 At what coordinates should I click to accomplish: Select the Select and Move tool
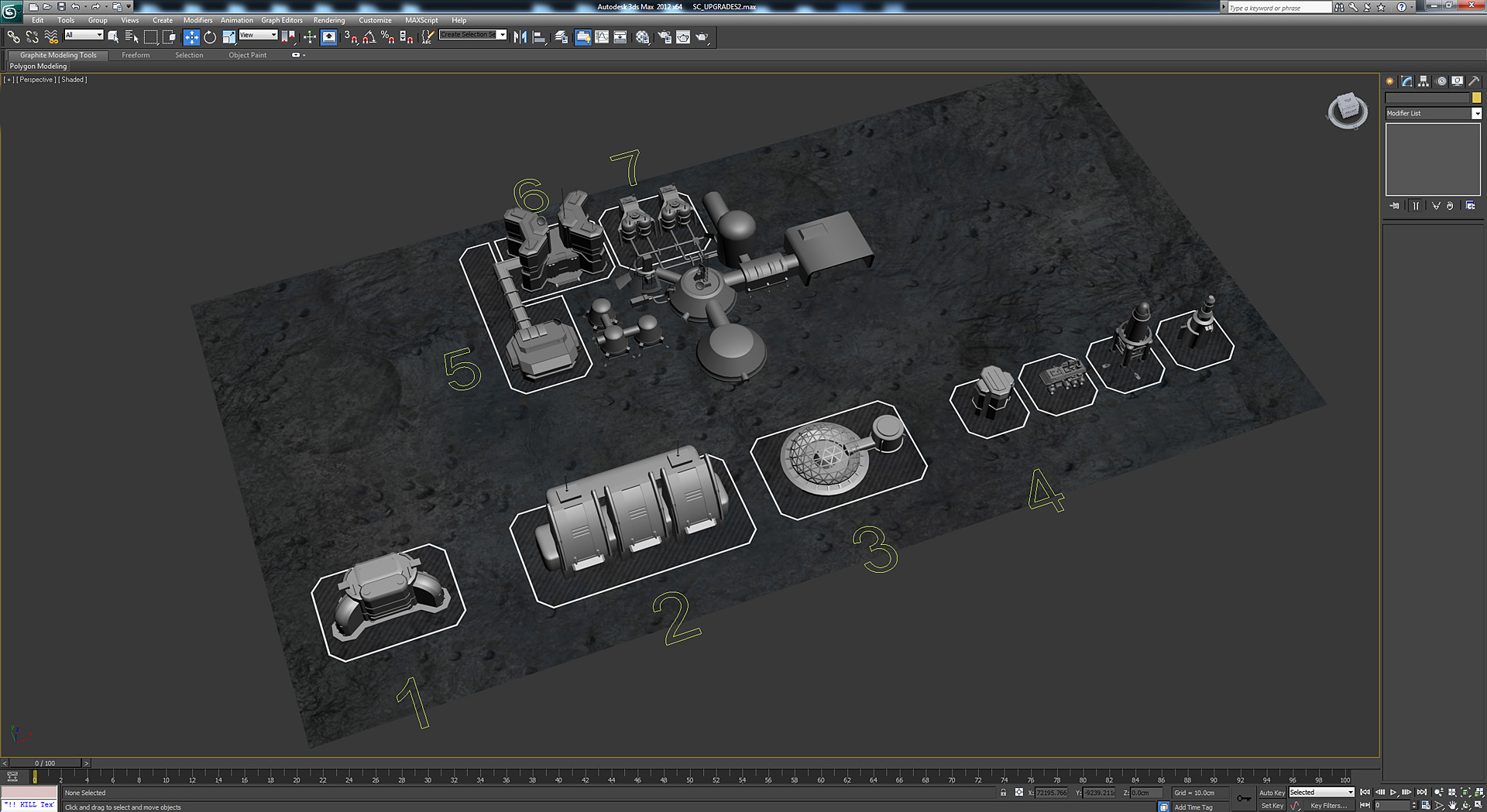(191, 36)
